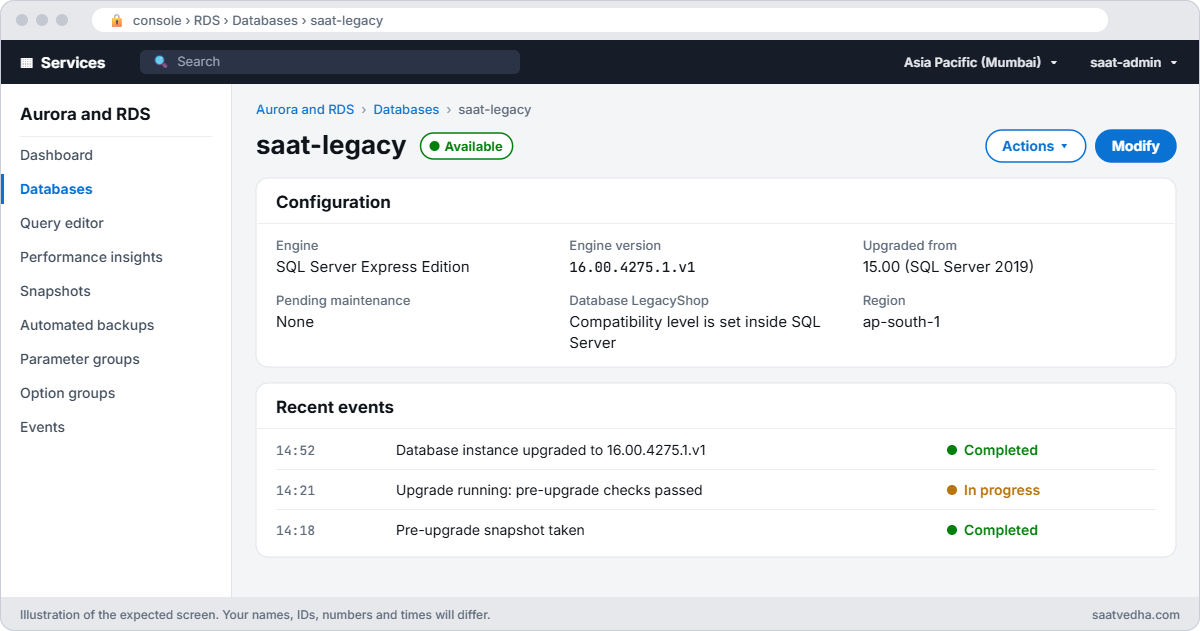Image resolution: width=1200 pixels, height=631 pixels.
Task: Click the 'Database LegacyShop' label
Action: pos(639,300)
